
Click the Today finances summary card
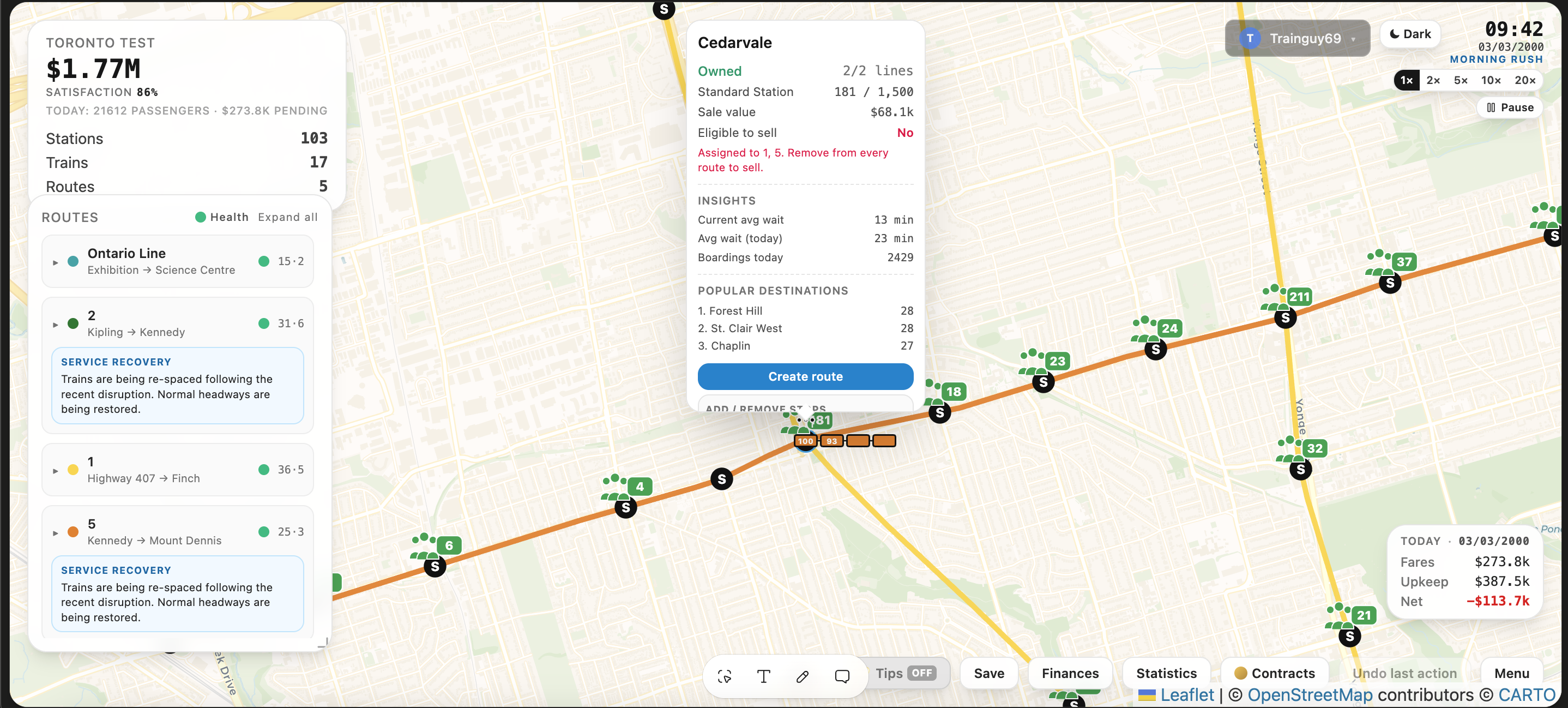(x=1464, y=572)
